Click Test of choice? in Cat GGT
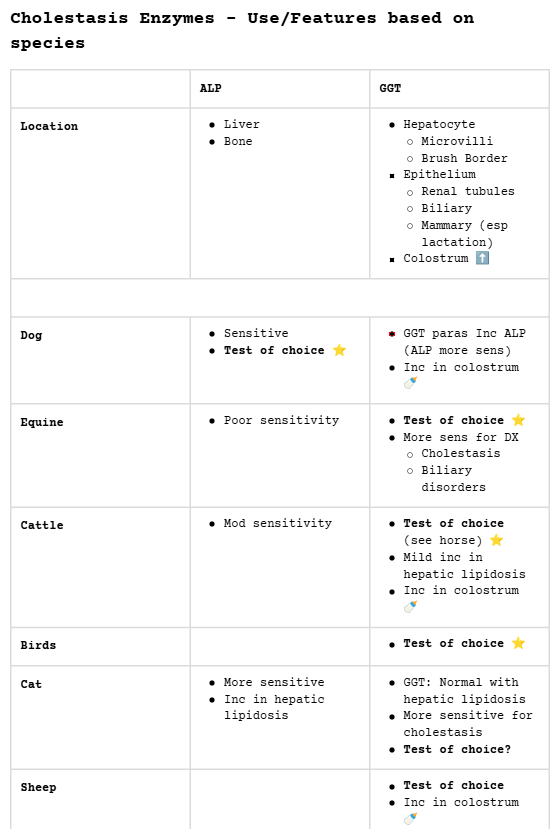Screen dimensions: 550x829 point(457,749)
